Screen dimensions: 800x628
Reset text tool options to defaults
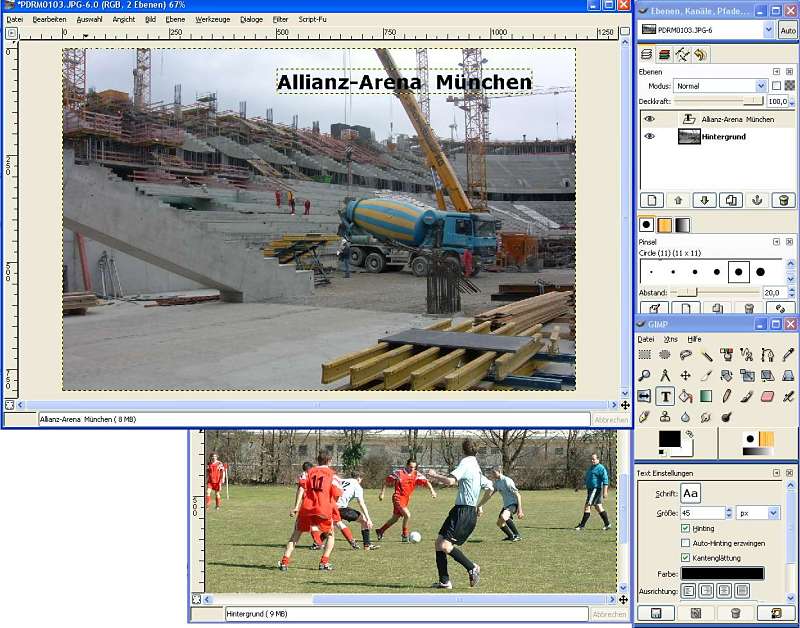pyautogui.click(x=776, y=613)
